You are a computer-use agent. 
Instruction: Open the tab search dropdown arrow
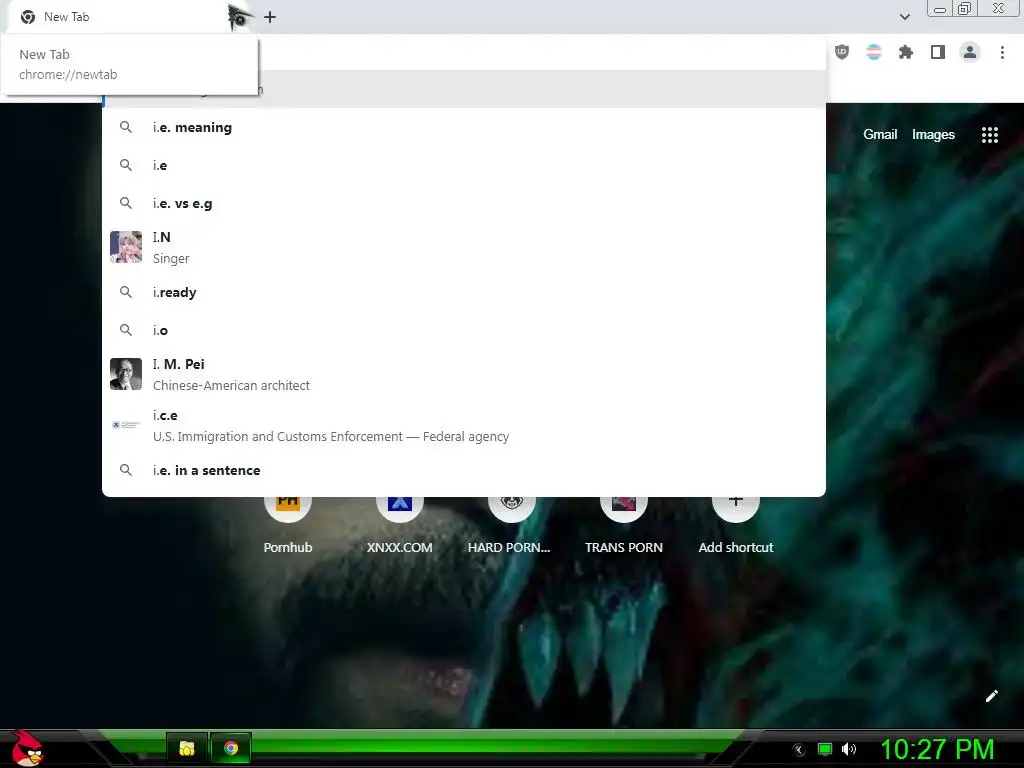(x=904, y=17)
